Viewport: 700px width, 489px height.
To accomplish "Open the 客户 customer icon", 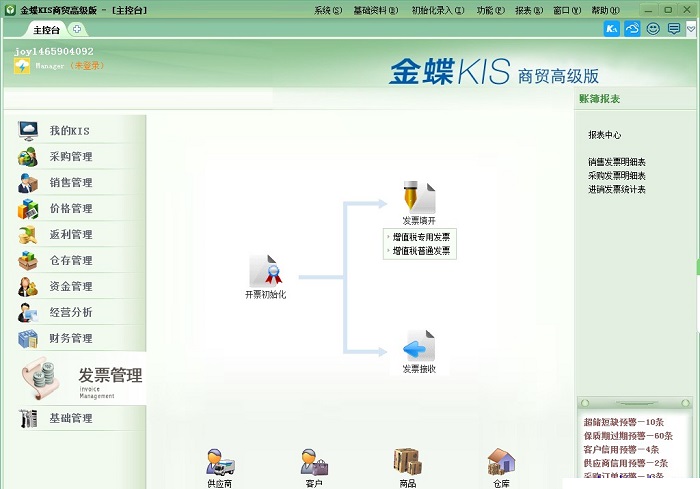I will [x=314, y=462].
